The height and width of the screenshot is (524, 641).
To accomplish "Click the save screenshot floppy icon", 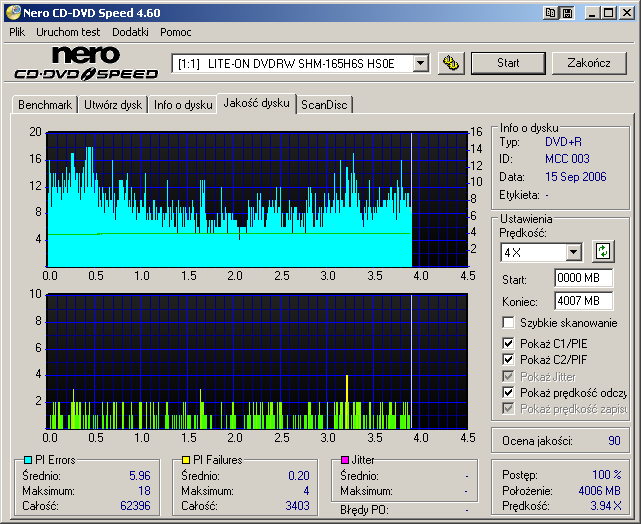I will (x=567, y=13).
